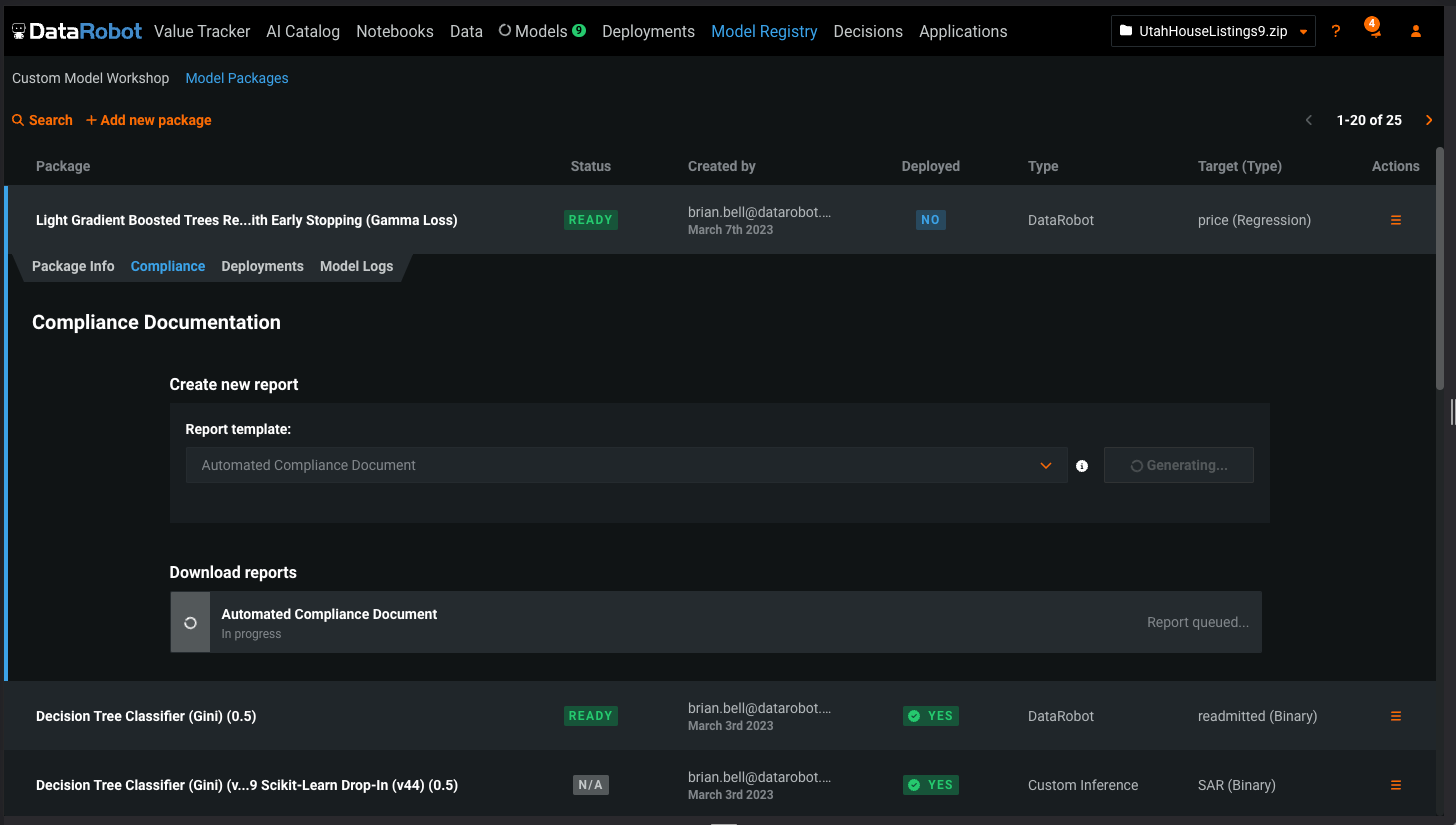1456x825 pixels.
Task: Go to next page of packages
Action: [1429, 120]
